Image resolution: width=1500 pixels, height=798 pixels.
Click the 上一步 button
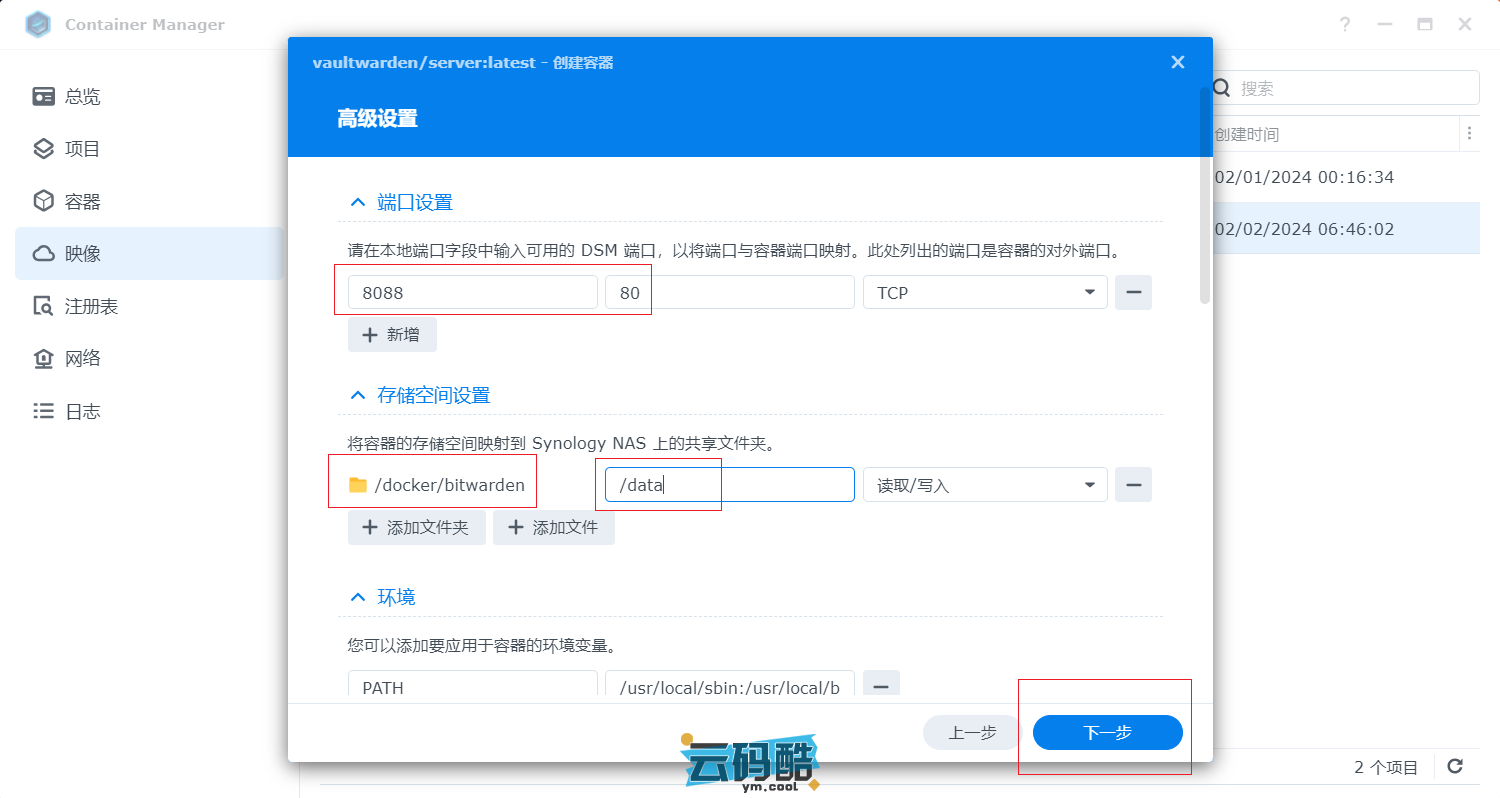tap(972, 733)
